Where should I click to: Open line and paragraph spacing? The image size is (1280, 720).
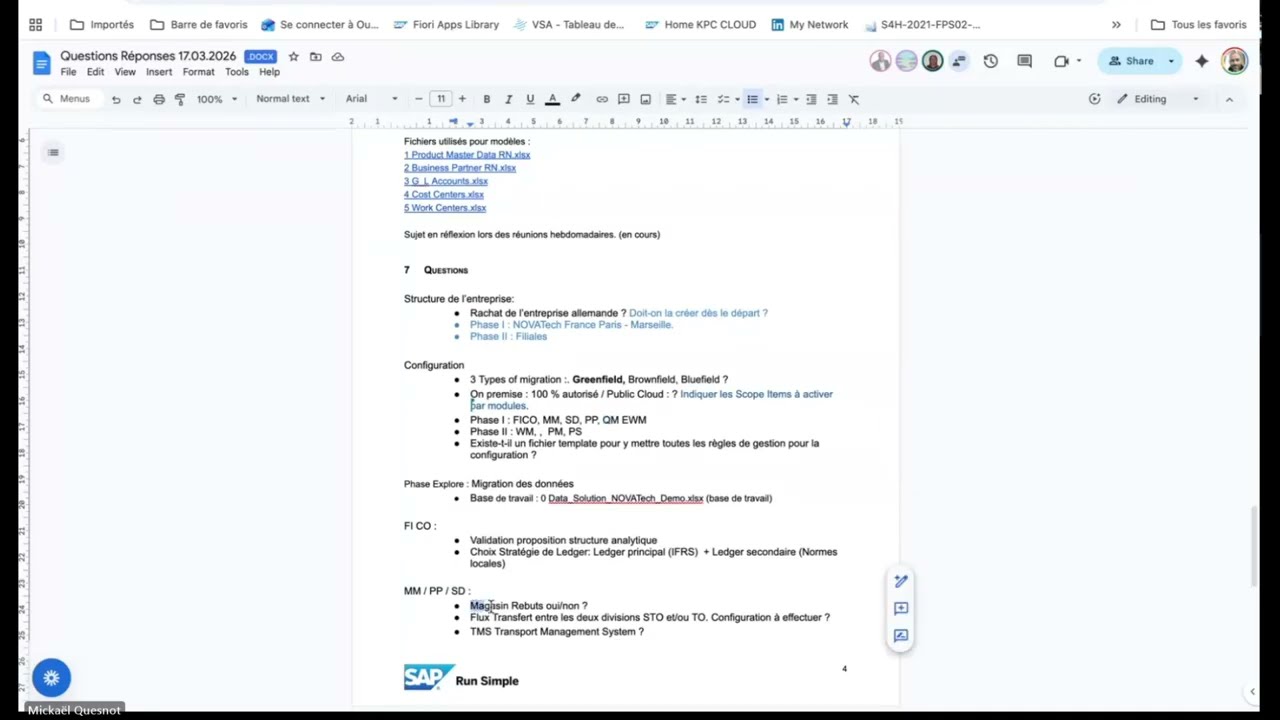[x=701, y=99]
